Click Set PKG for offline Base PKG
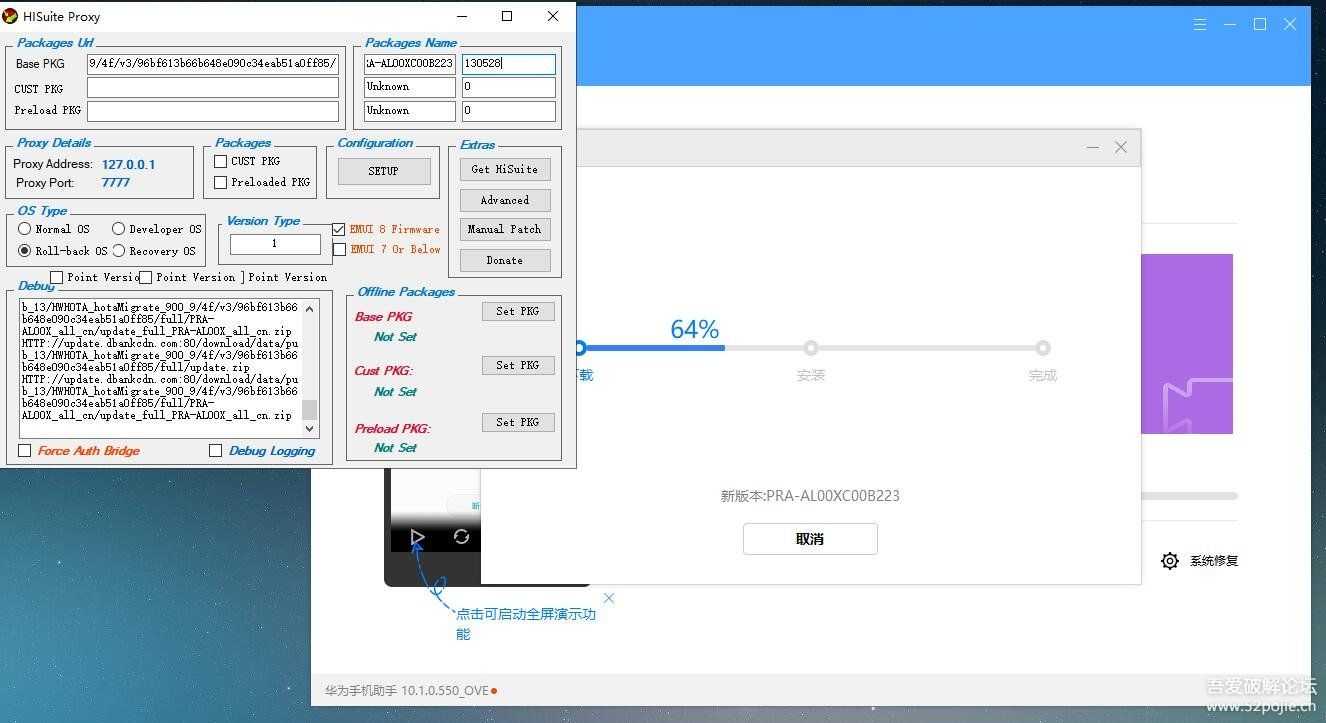Viewport: 1326px width, 723px height. pos(518,311)
